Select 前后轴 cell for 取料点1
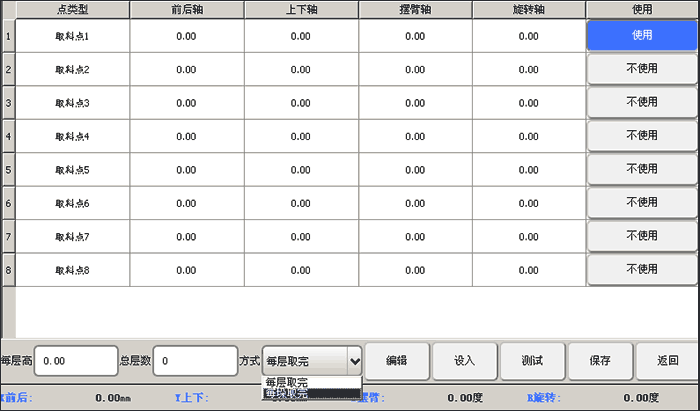The height and width of the screenshot is (411, 700). coord(186,36)
